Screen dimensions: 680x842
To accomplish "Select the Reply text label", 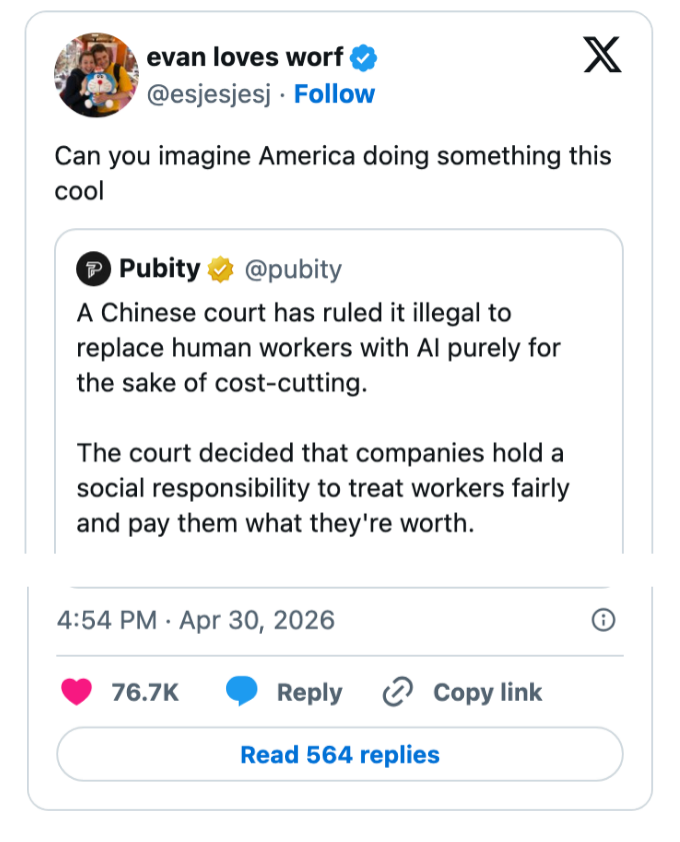I will click(309, 693).
